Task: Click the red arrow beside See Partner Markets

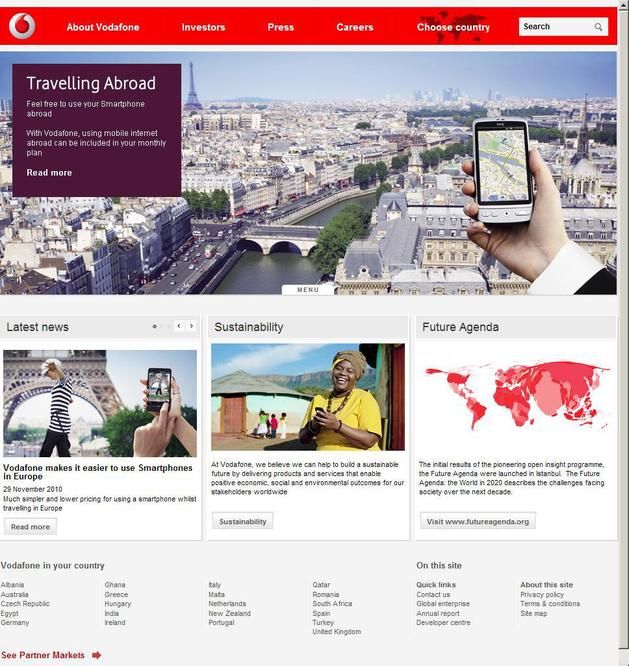Action: pyautogui.click(x=97, y=655)
